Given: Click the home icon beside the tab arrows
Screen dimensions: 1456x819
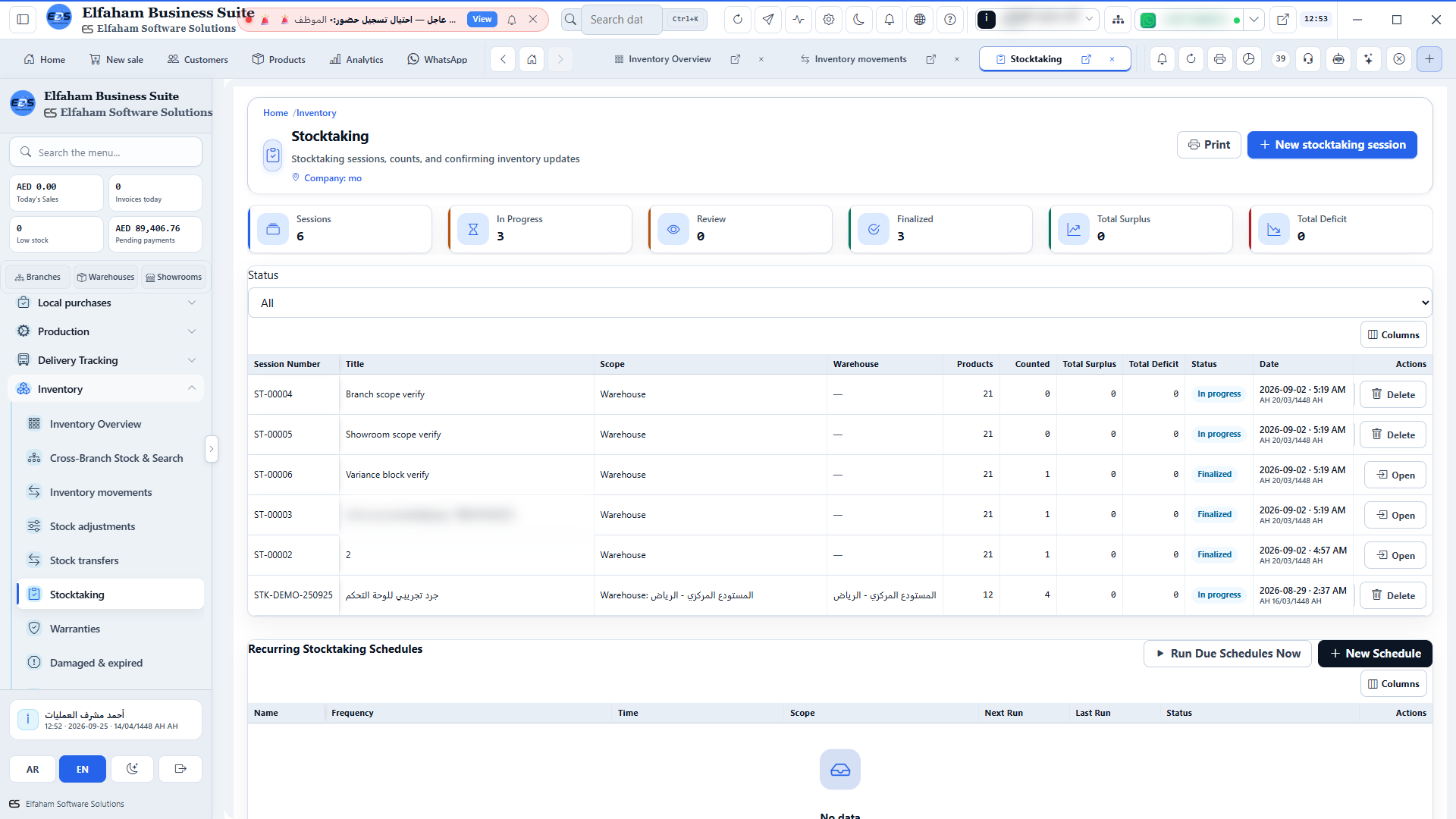Looking at the screenshot, I should pos(532,59).
